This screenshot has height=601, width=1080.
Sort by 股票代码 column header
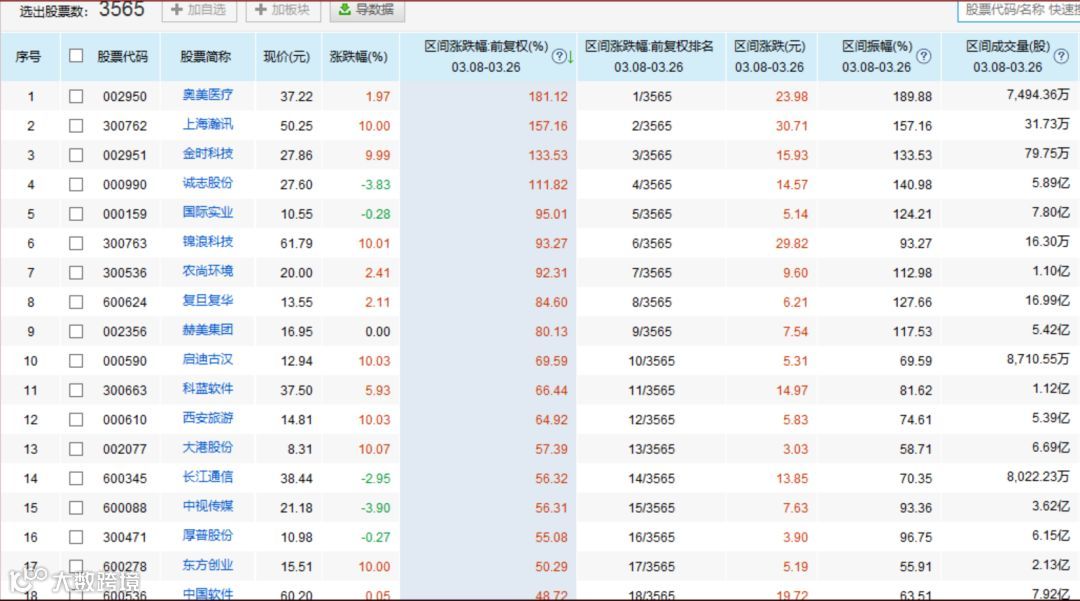pyautogui.click(x=123, y=56)
